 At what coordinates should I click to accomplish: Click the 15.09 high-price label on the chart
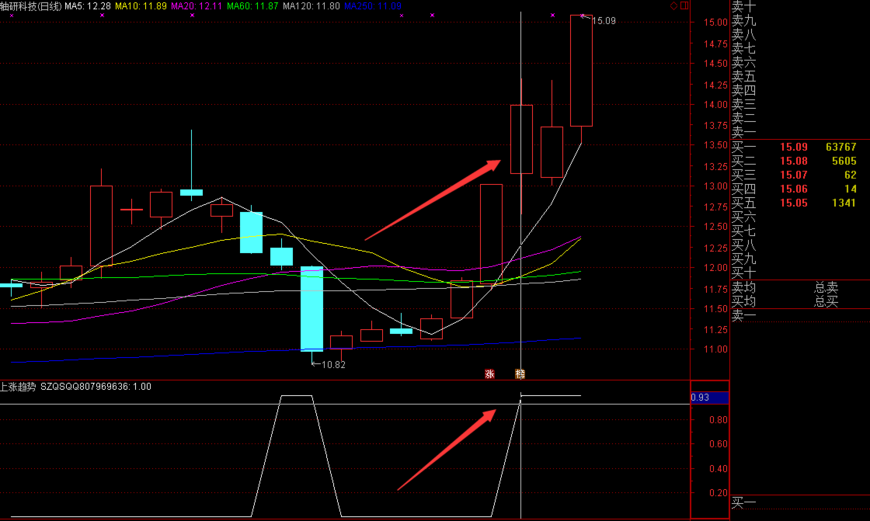coord(604,21)
